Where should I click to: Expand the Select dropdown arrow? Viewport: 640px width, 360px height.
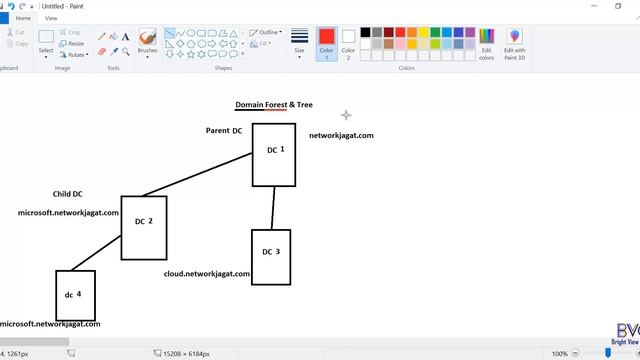pyautogui.click(x=46, y=58)
